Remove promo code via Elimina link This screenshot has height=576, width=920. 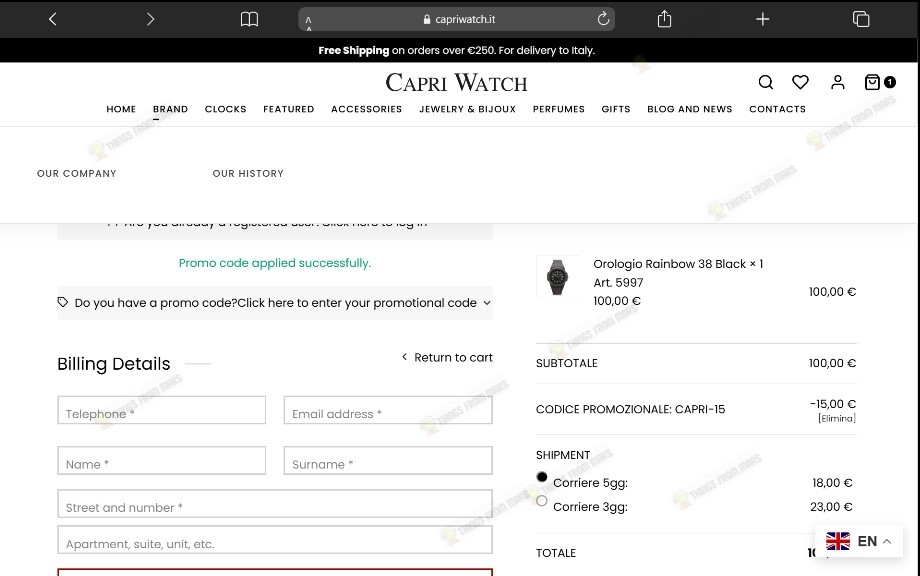837,418
